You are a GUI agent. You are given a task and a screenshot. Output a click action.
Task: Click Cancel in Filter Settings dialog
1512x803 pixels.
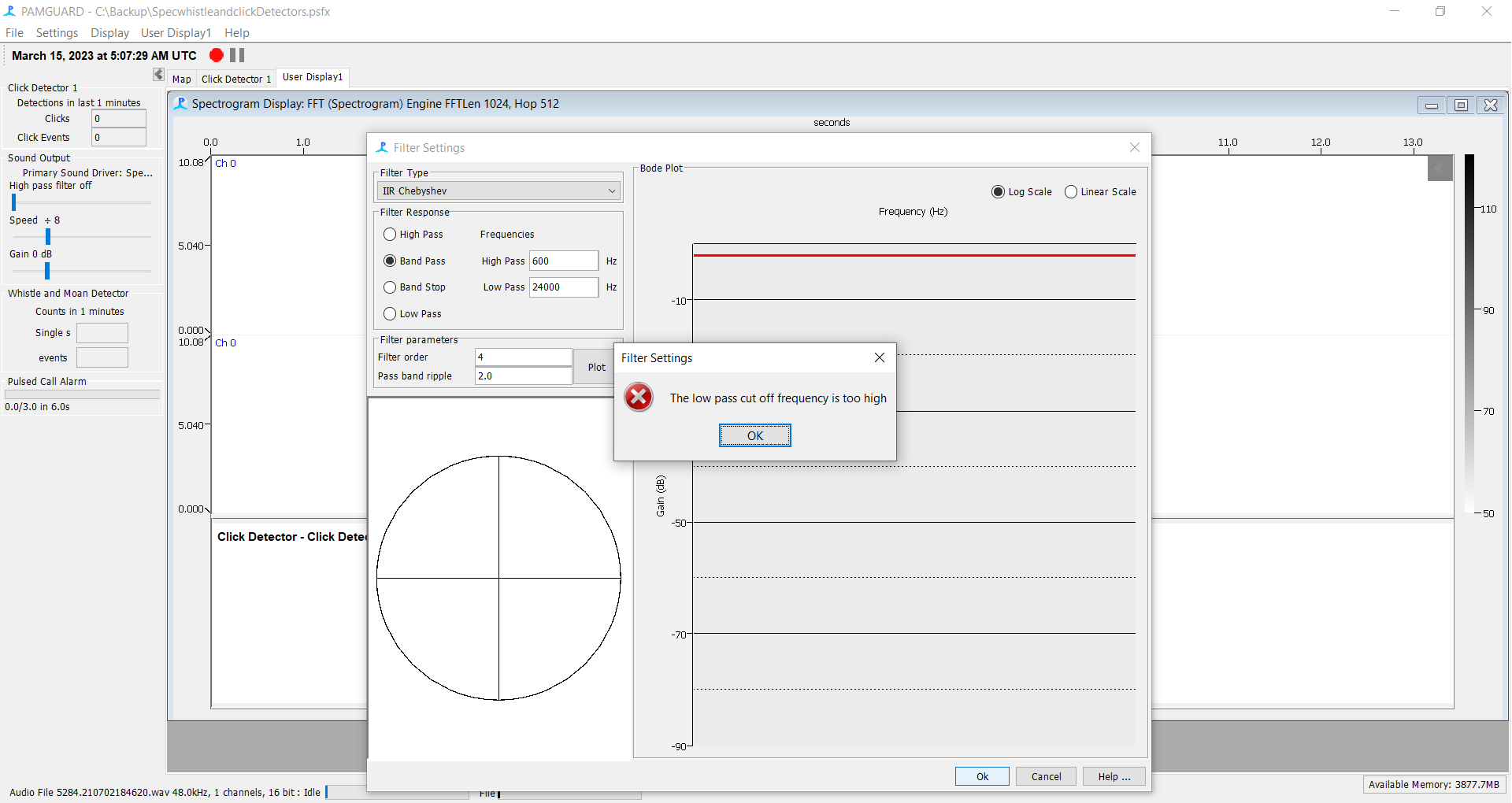click(1046, 776)
